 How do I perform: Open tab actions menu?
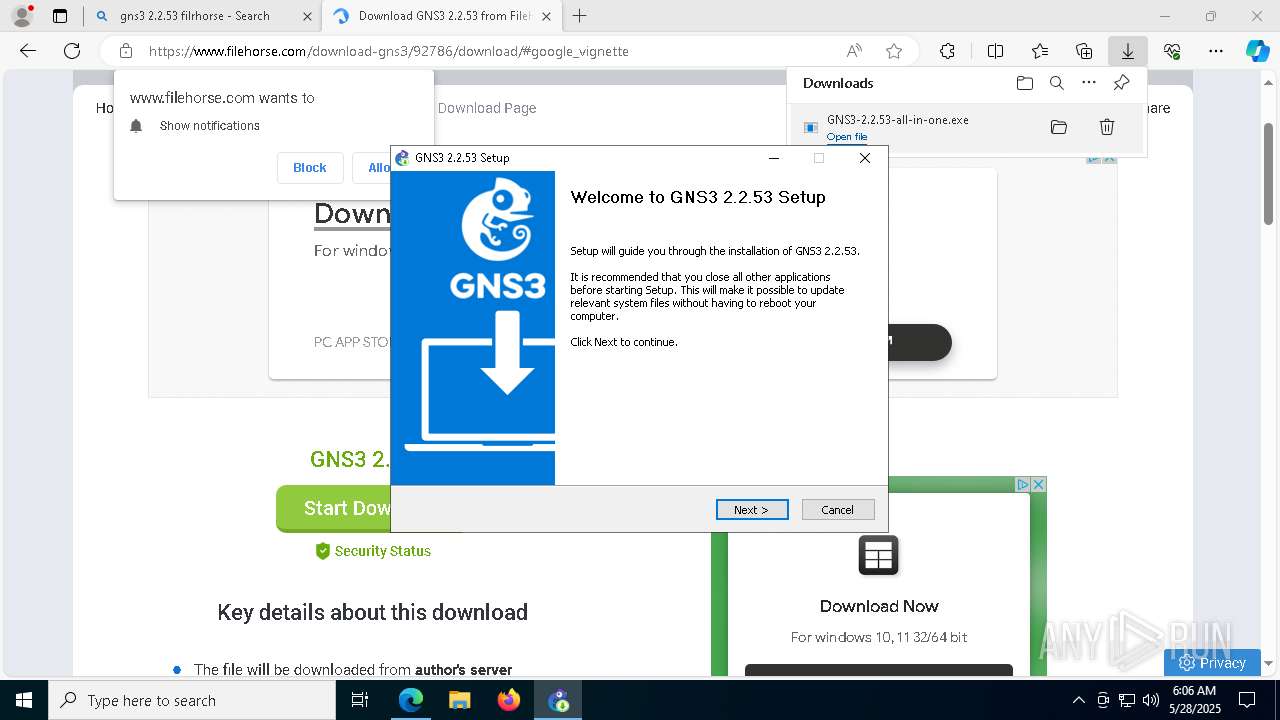(60, 16)
